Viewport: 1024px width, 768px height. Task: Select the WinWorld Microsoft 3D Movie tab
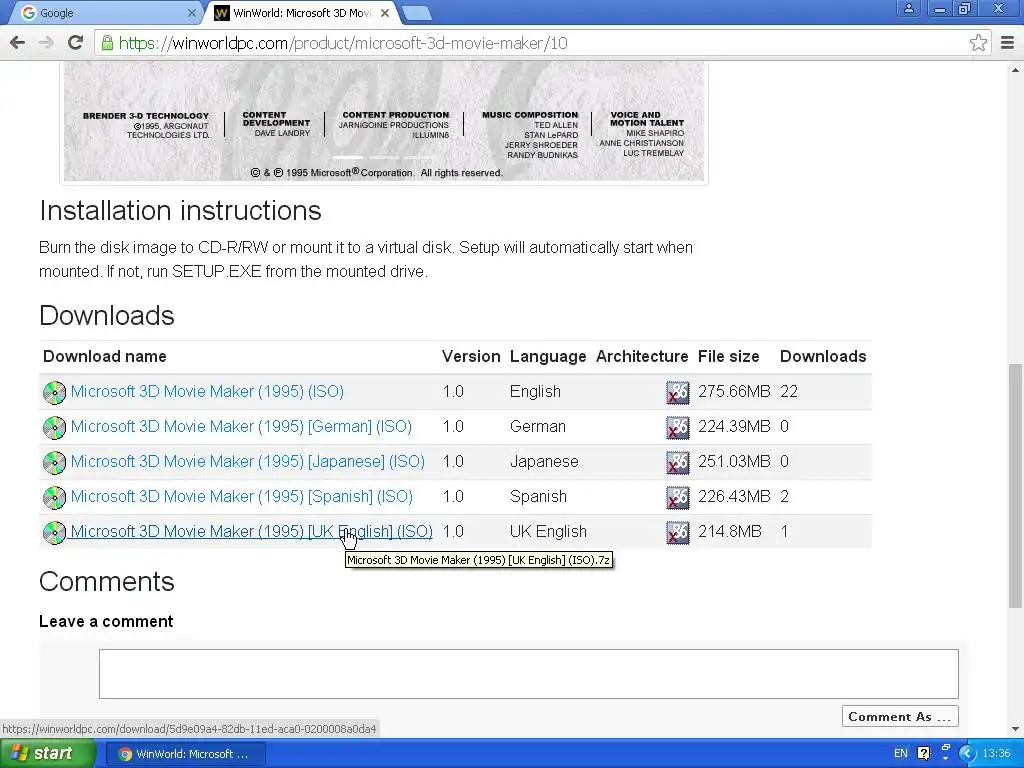[302, 13]
